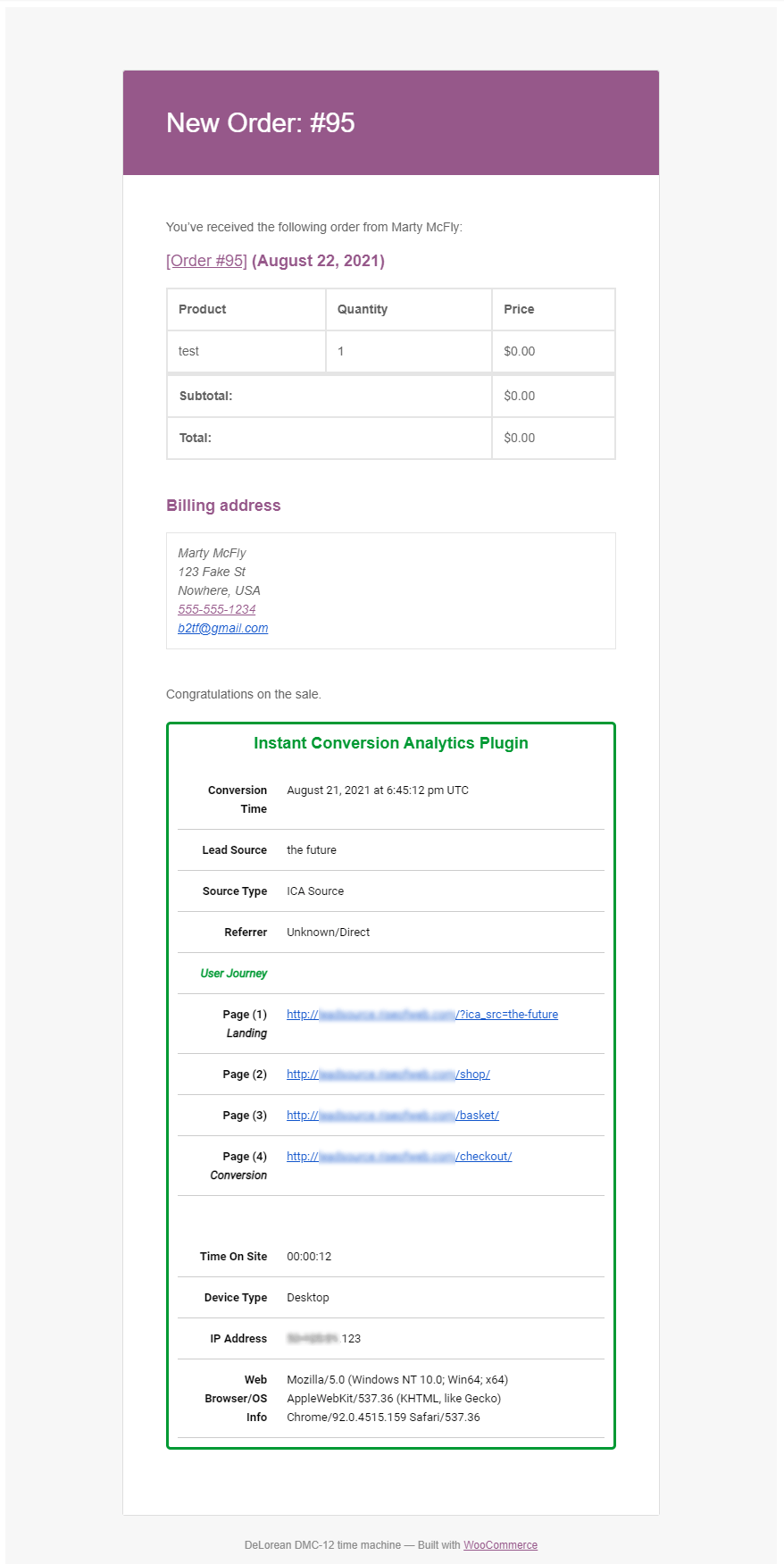Click the 555-555-1234 phone number link
784x1564 pixels.
[x=217, y=609]
